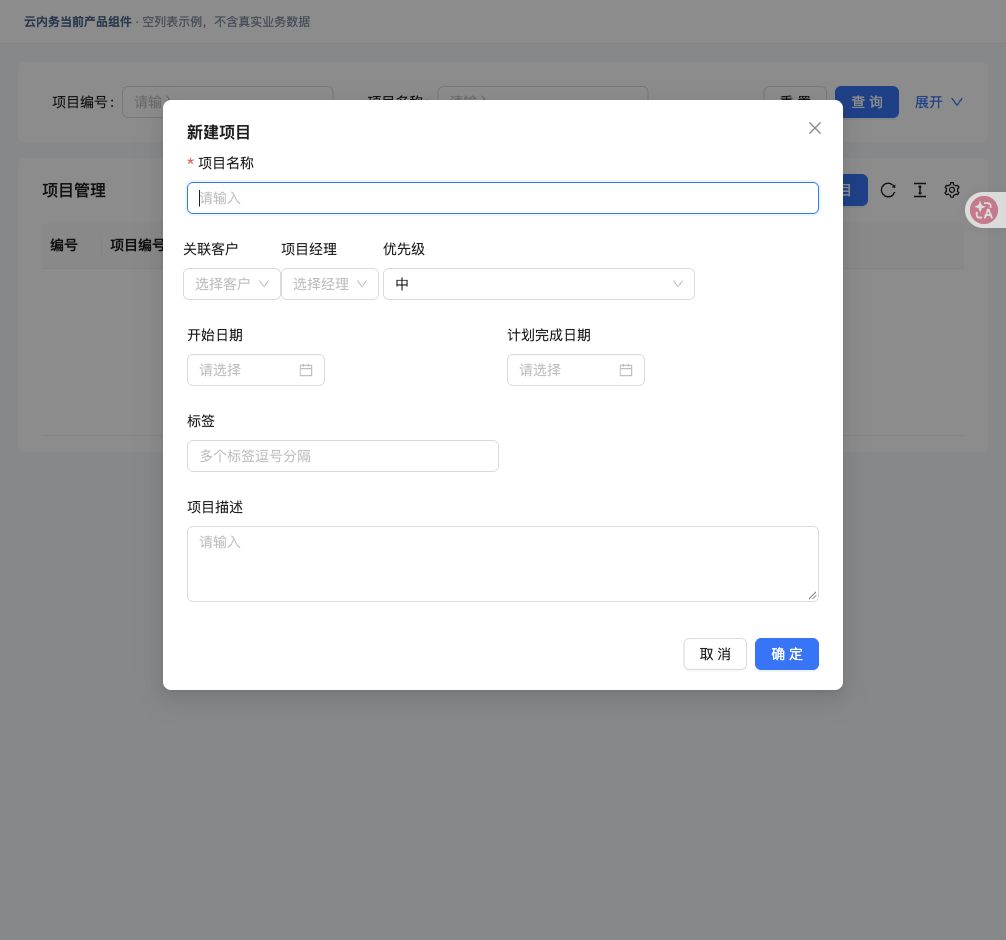Expand the 优先级 dropdown showing 中
Screen dimensions: 1006x940
pos(539,284)
